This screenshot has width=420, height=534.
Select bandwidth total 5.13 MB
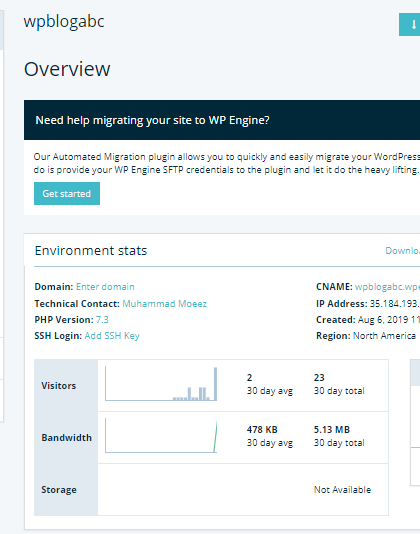point(332,430)
